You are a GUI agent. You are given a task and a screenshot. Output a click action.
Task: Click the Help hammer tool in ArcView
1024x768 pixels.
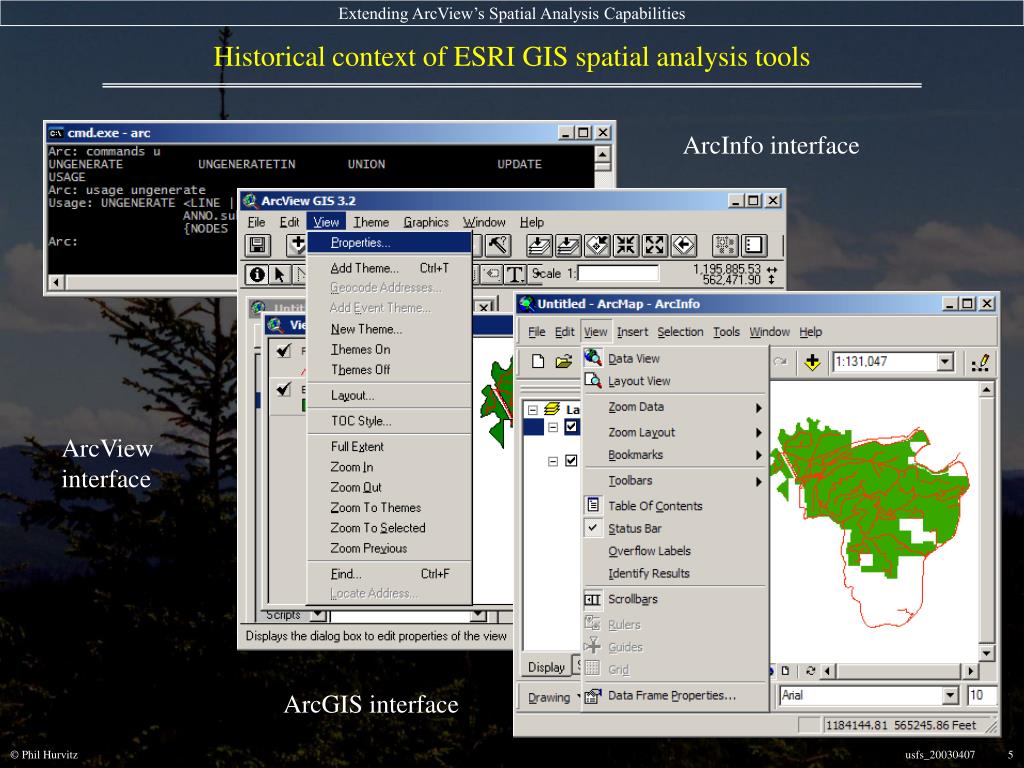coord(498,246)
